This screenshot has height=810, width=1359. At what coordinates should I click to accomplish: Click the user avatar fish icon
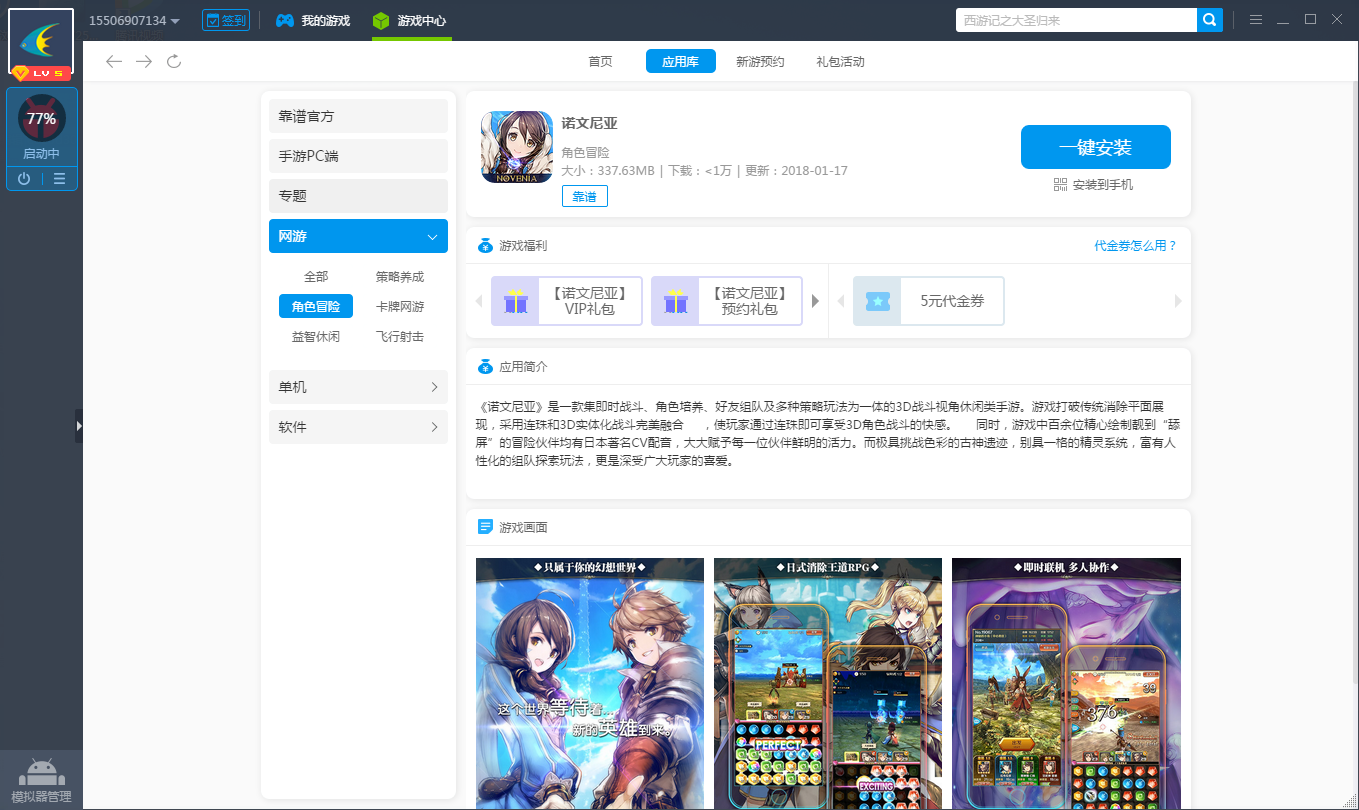point(41,41)
